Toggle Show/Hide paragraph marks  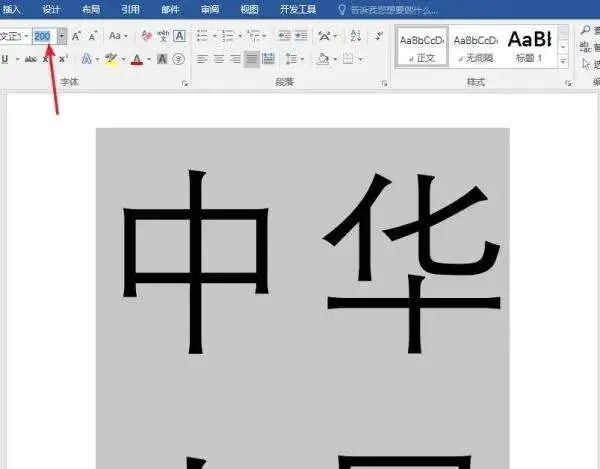379,36
